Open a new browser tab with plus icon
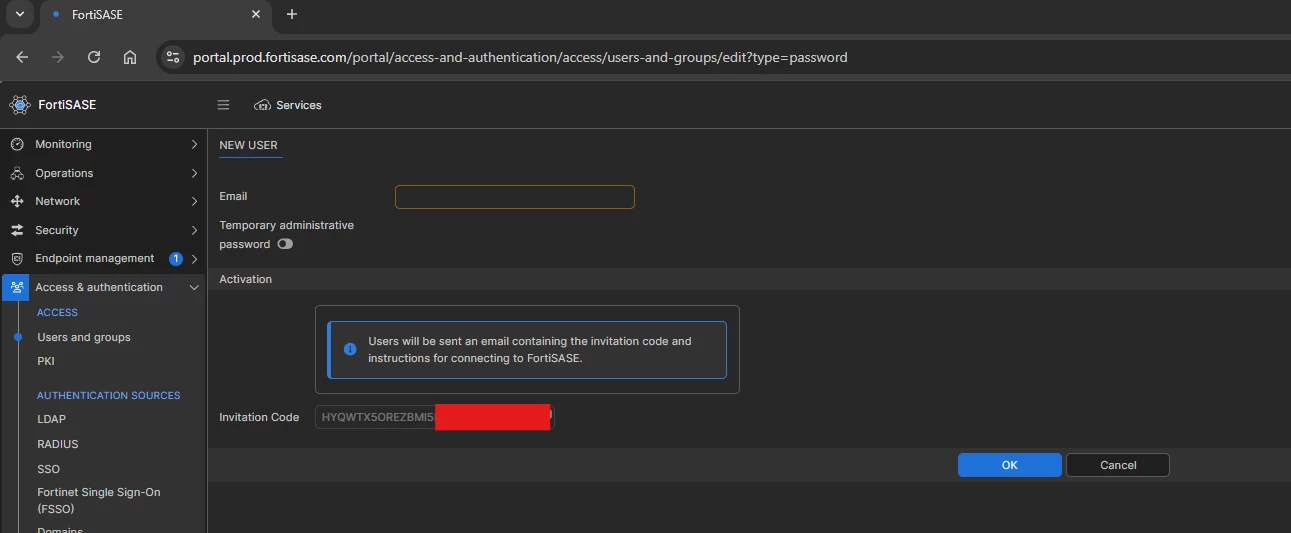This screenshot has width=1291, height=533. (x=292, y=14)
